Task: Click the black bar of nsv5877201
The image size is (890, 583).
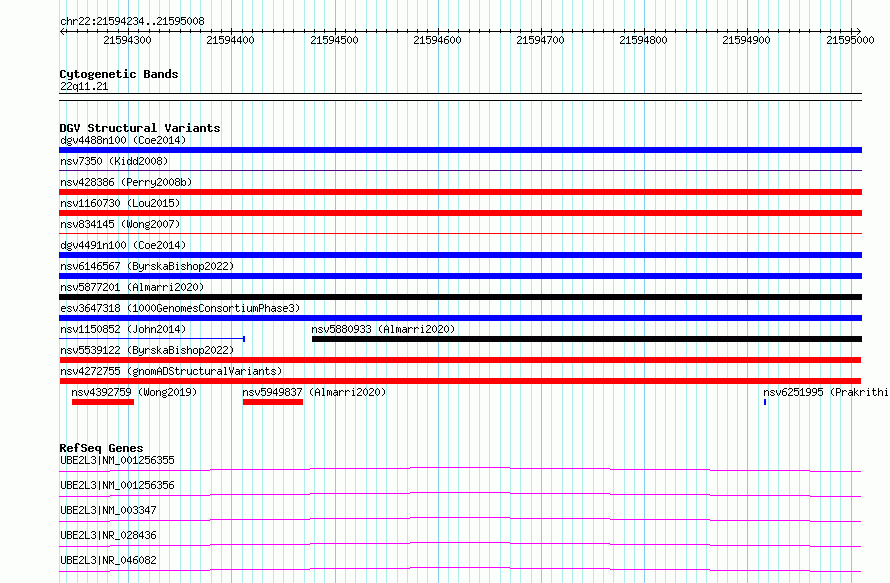Action: tap(460, 297)
